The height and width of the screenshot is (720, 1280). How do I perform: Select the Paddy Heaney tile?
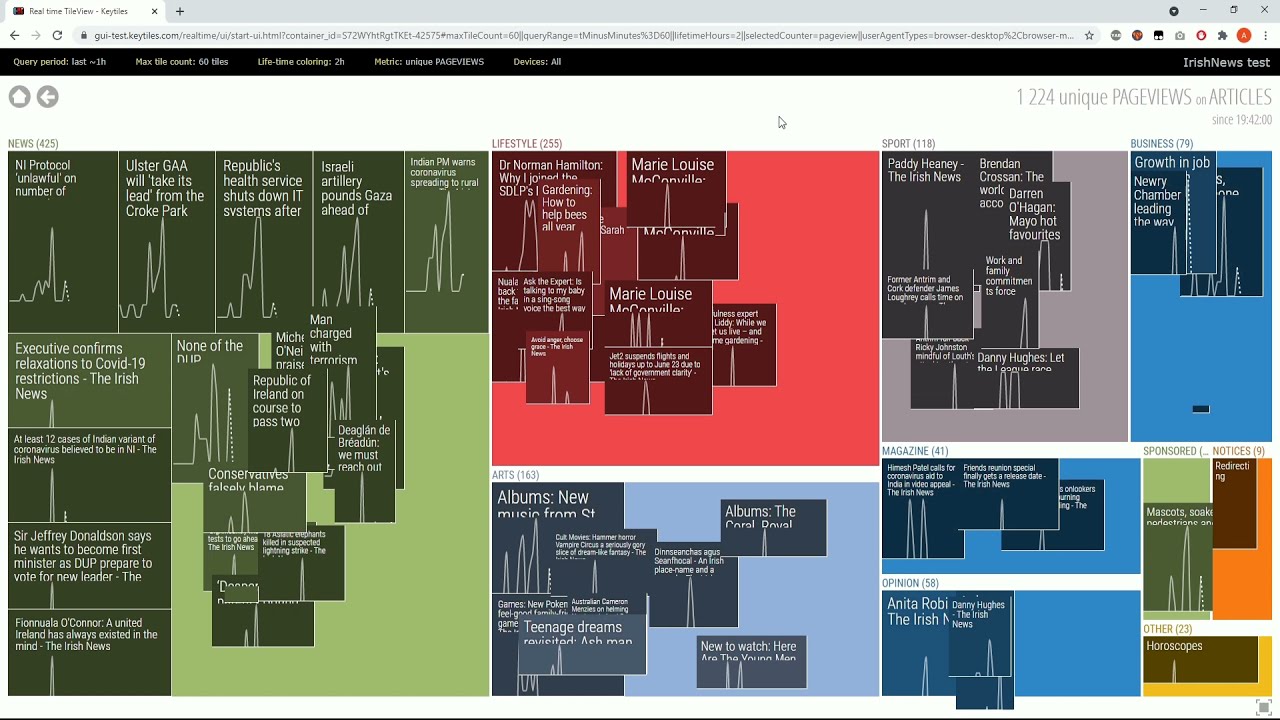(928, 212)
